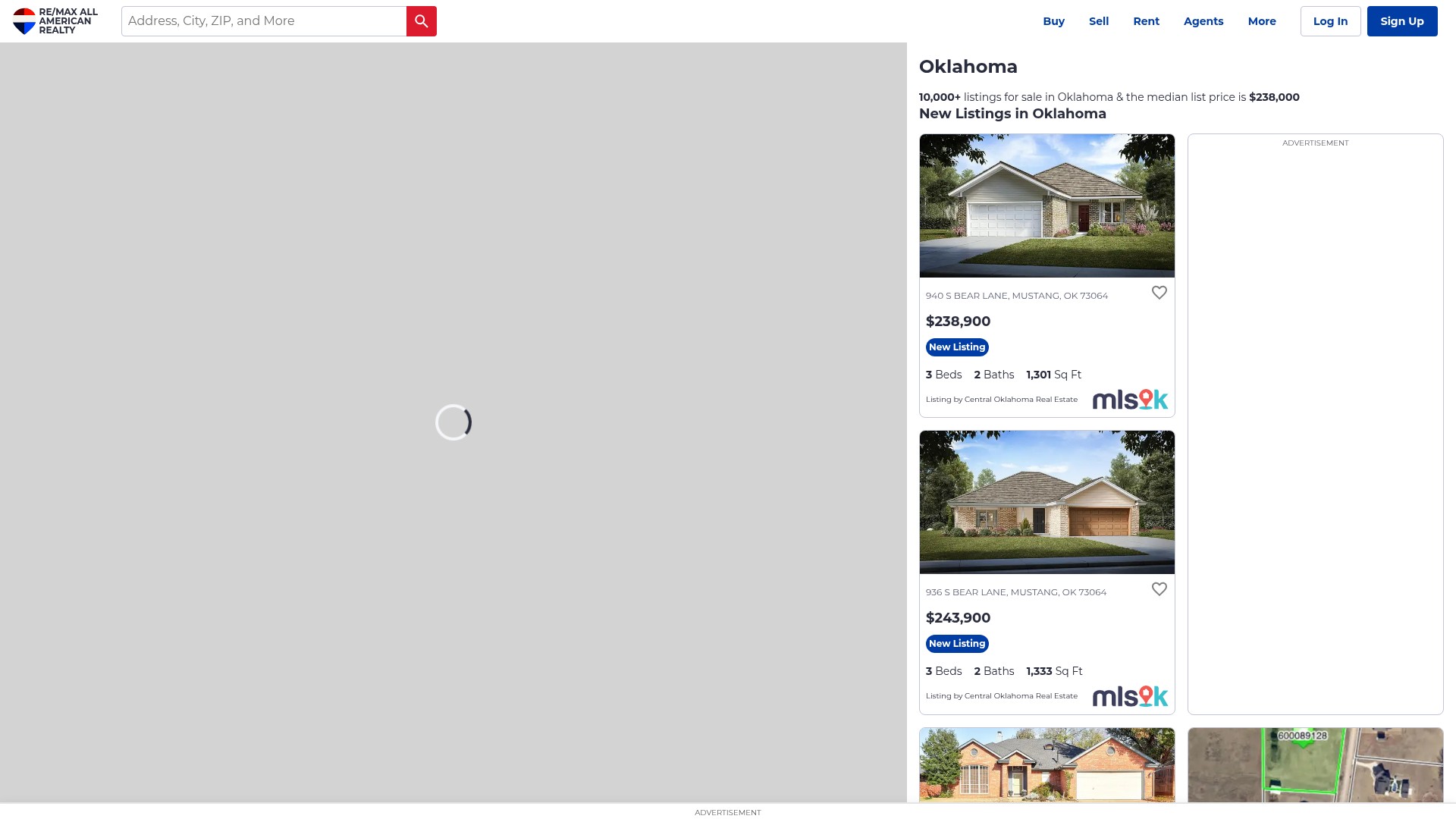The width and height of the screenshot is (1456, 819).
Task: Click the $238,000 median list price
Action: click(x=1274, y=97)
